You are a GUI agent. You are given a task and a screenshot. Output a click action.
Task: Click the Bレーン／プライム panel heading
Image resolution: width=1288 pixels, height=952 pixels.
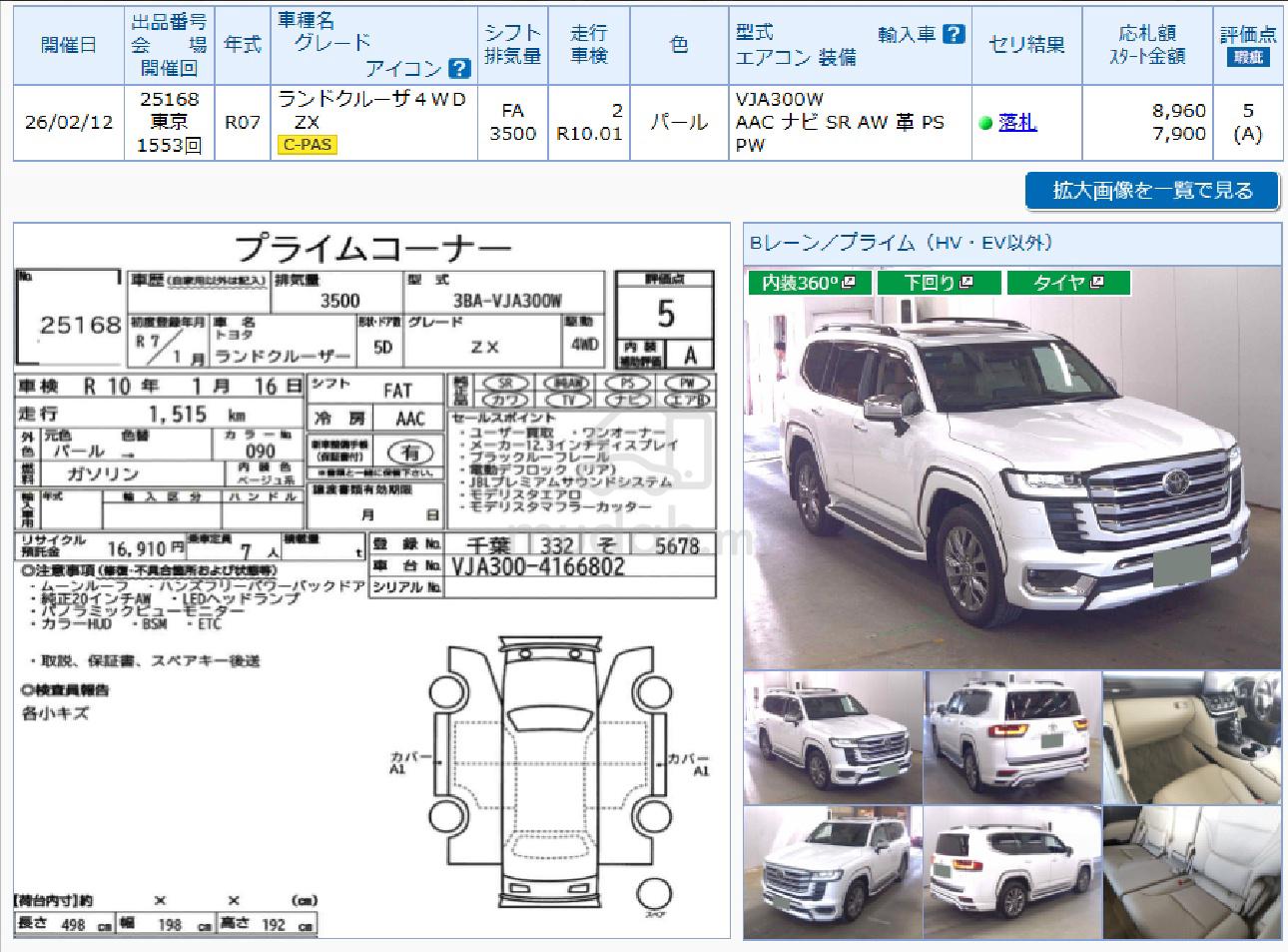tap(900, 243)
